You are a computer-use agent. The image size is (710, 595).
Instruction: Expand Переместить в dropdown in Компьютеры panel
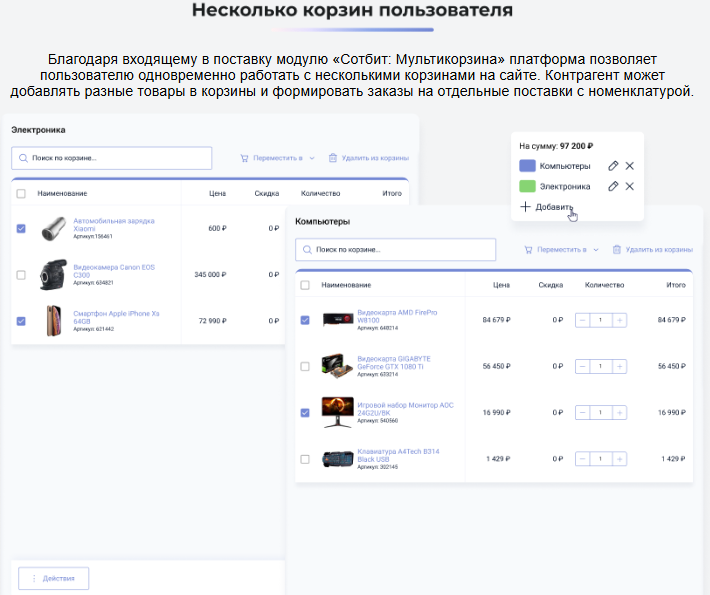[x=596, y=249]
